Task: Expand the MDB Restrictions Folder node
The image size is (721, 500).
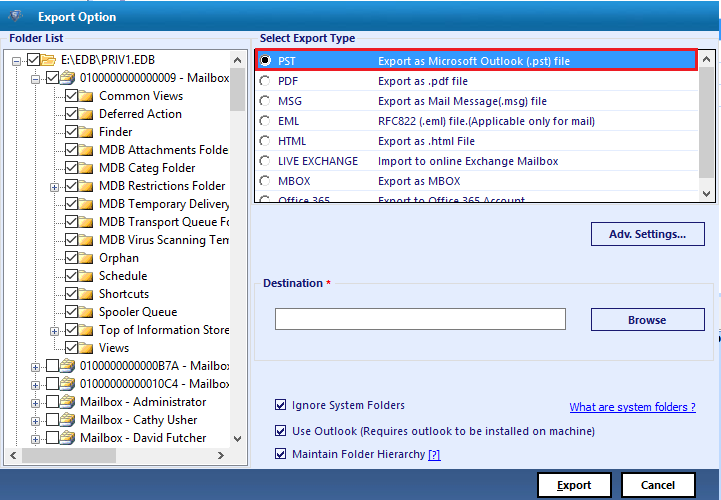Action: click(x=54, y=187)
